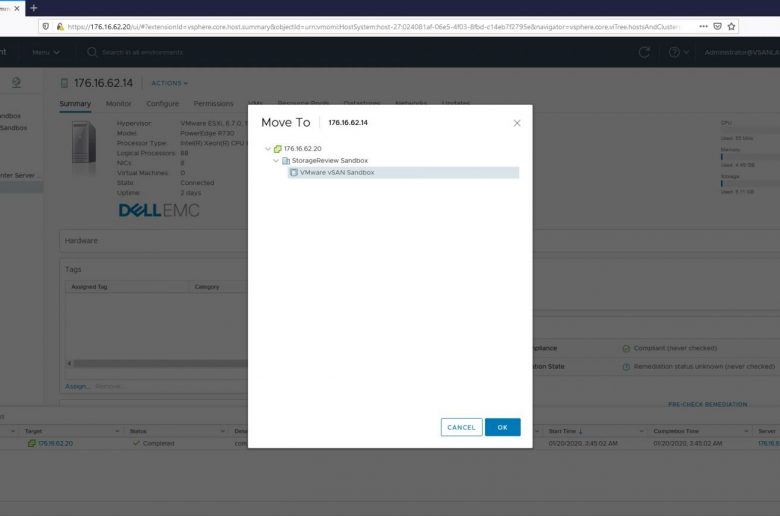Open a new browser tab with plus

pos(34,8)
